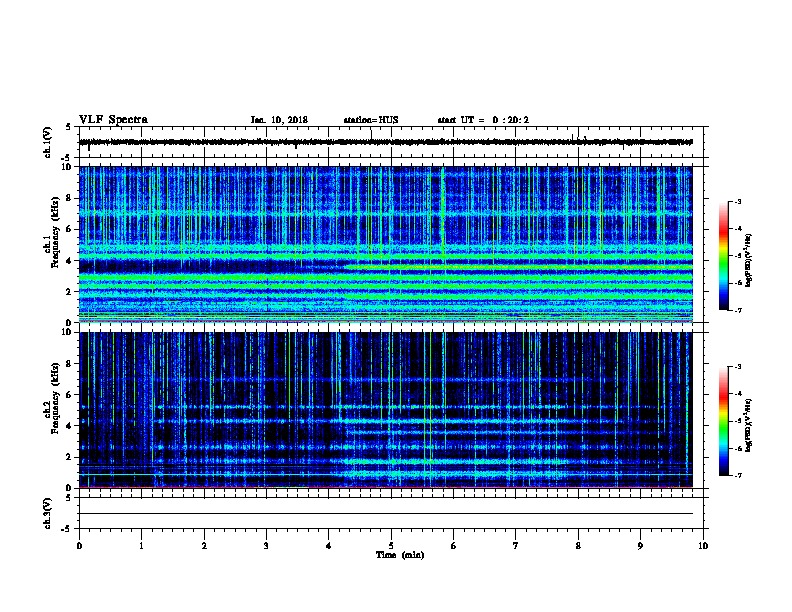
Task: Click the "8" kHz tick of ch.2 spectrogram
Action: click(70, 364)
